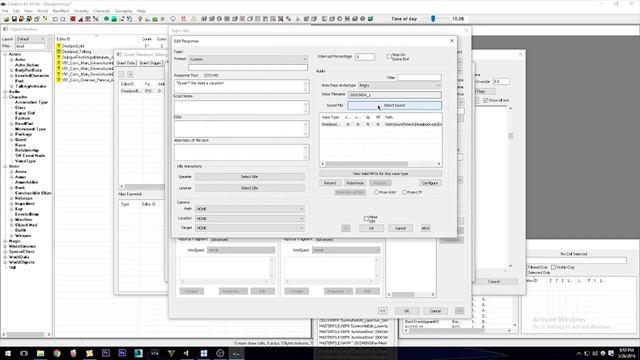Open Google Chrome from the taskbar
Screen dimensions: 640x360
tap(56, 353)
